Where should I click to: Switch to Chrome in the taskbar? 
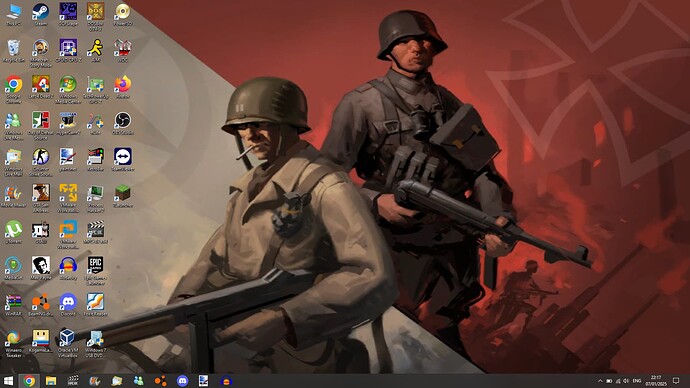click(x=29, y=381)
